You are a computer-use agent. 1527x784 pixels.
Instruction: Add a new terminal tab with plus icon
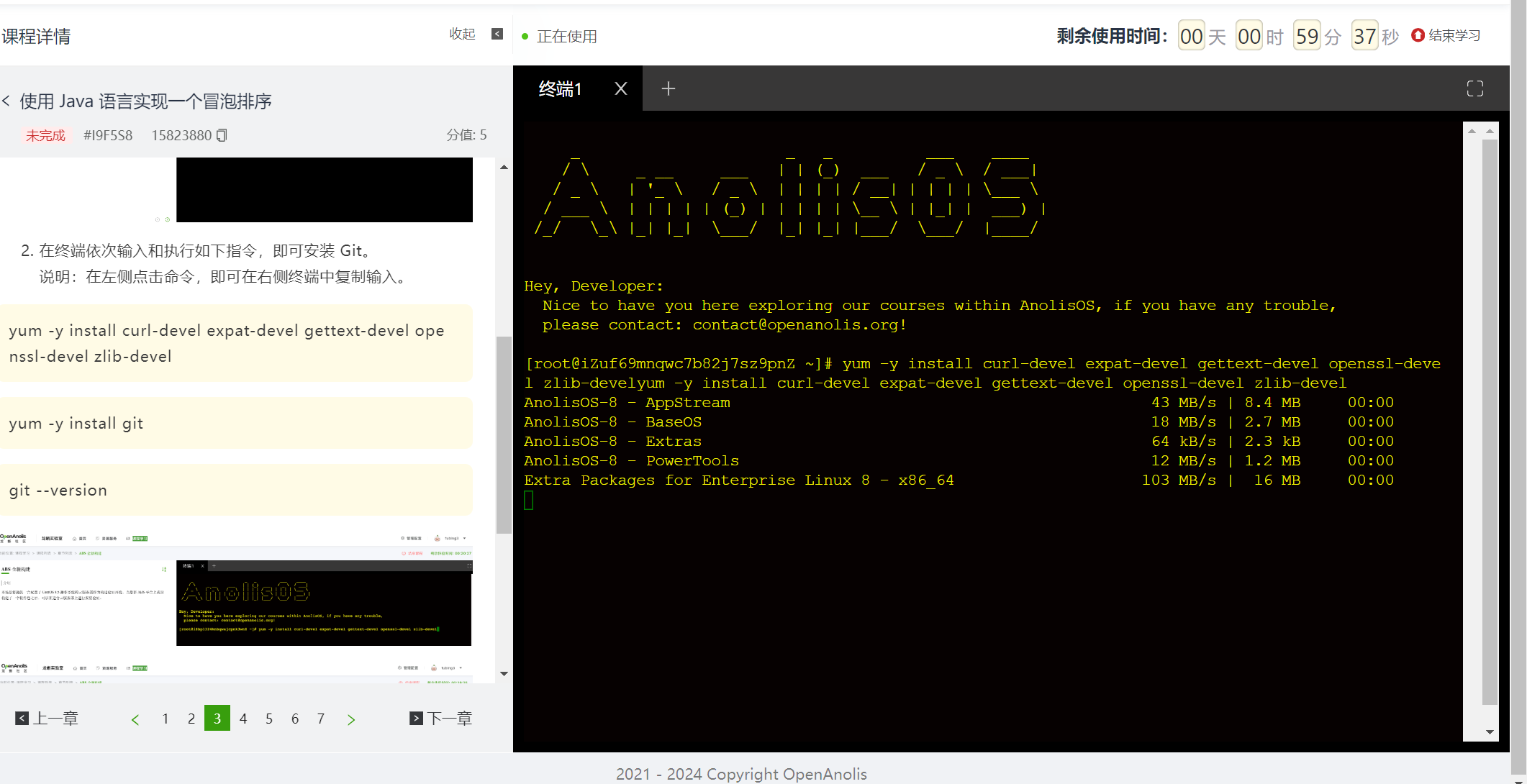tap(669, 88)
